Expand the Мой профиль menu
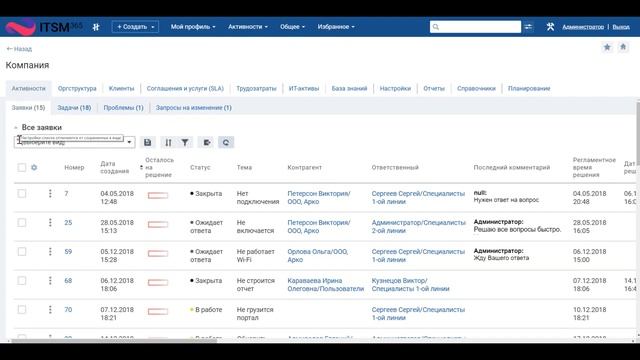Viewport: 640px width, 360px height. pyautogui.click(x=193, y=27)
